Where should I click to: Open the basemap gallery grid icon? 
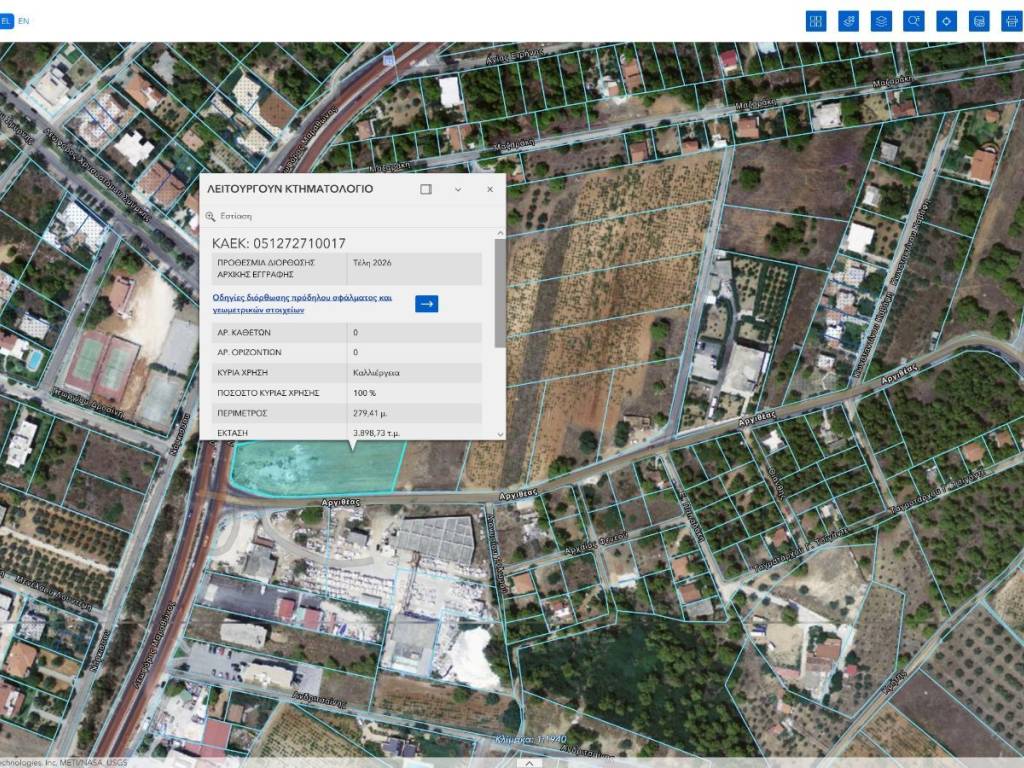(816, 21)
